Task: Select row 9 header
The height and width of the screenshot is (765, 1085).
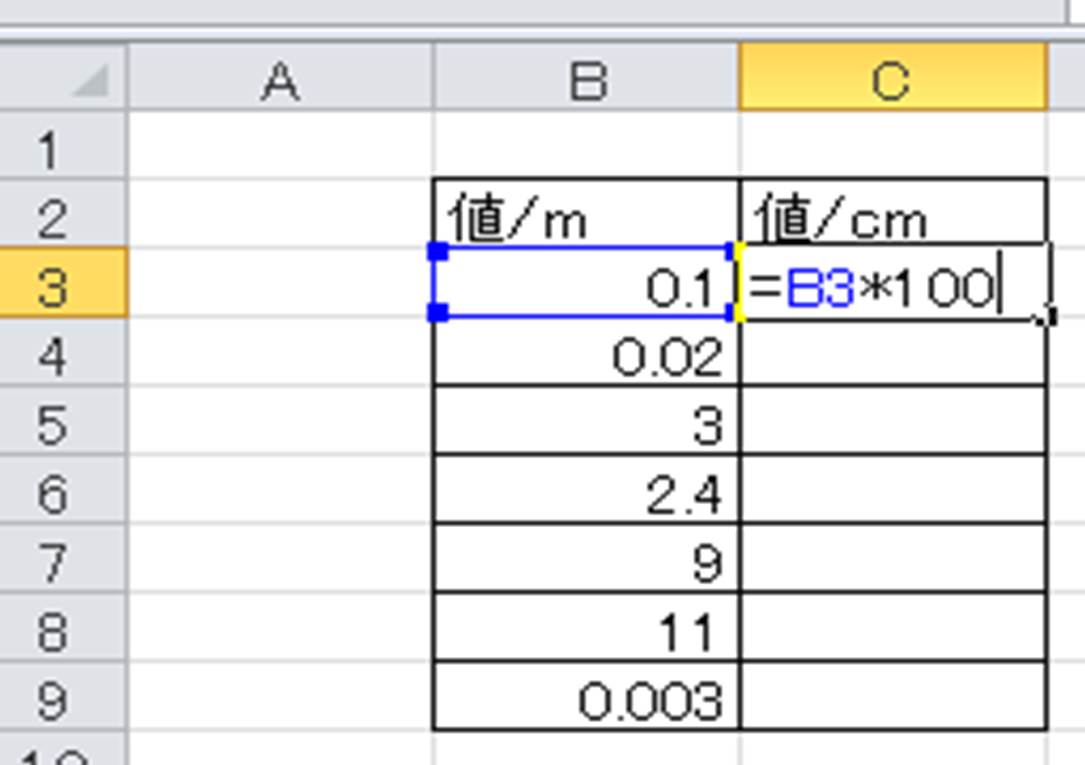Action: [x=62, y=698]
